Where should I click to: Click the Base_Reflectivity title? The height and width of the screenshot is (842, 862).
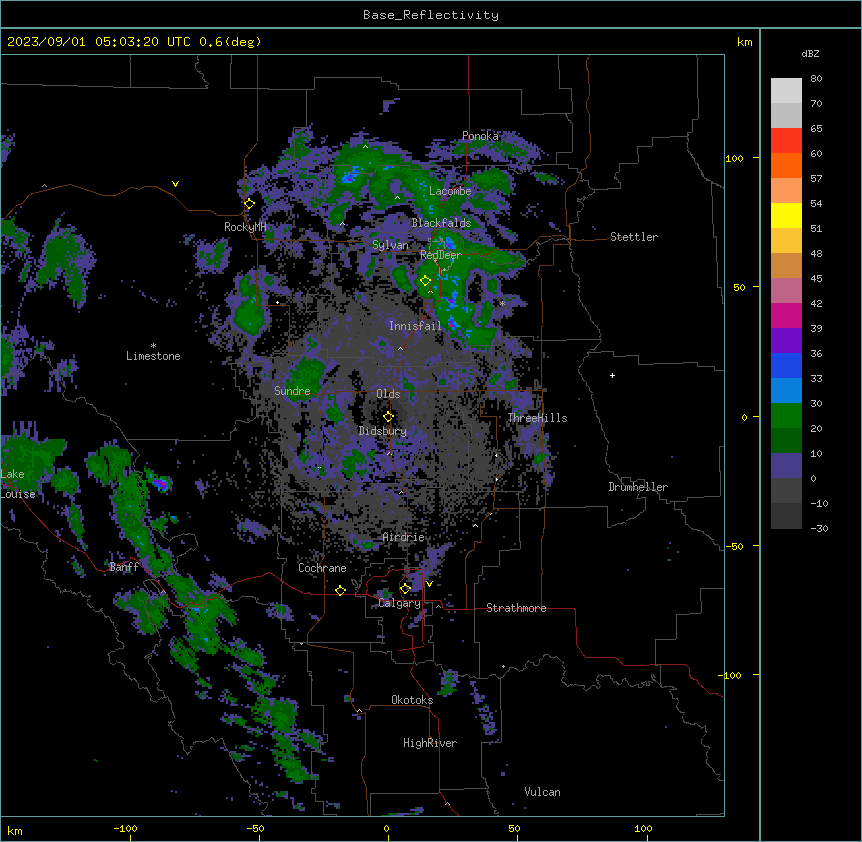(x=431, y=15)
